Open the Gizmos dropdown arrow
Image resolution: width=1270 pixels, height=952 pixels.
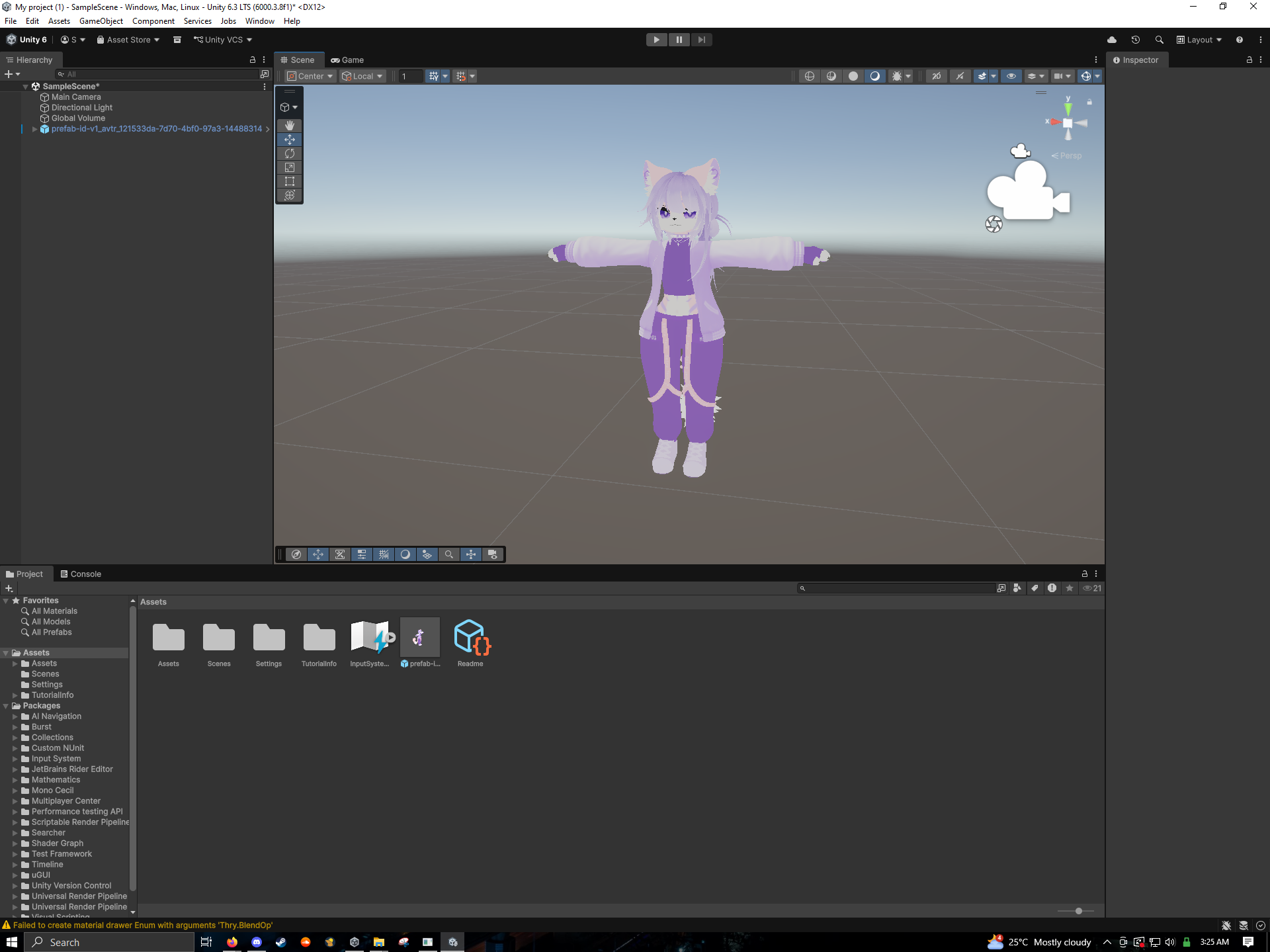[1097, 76]
